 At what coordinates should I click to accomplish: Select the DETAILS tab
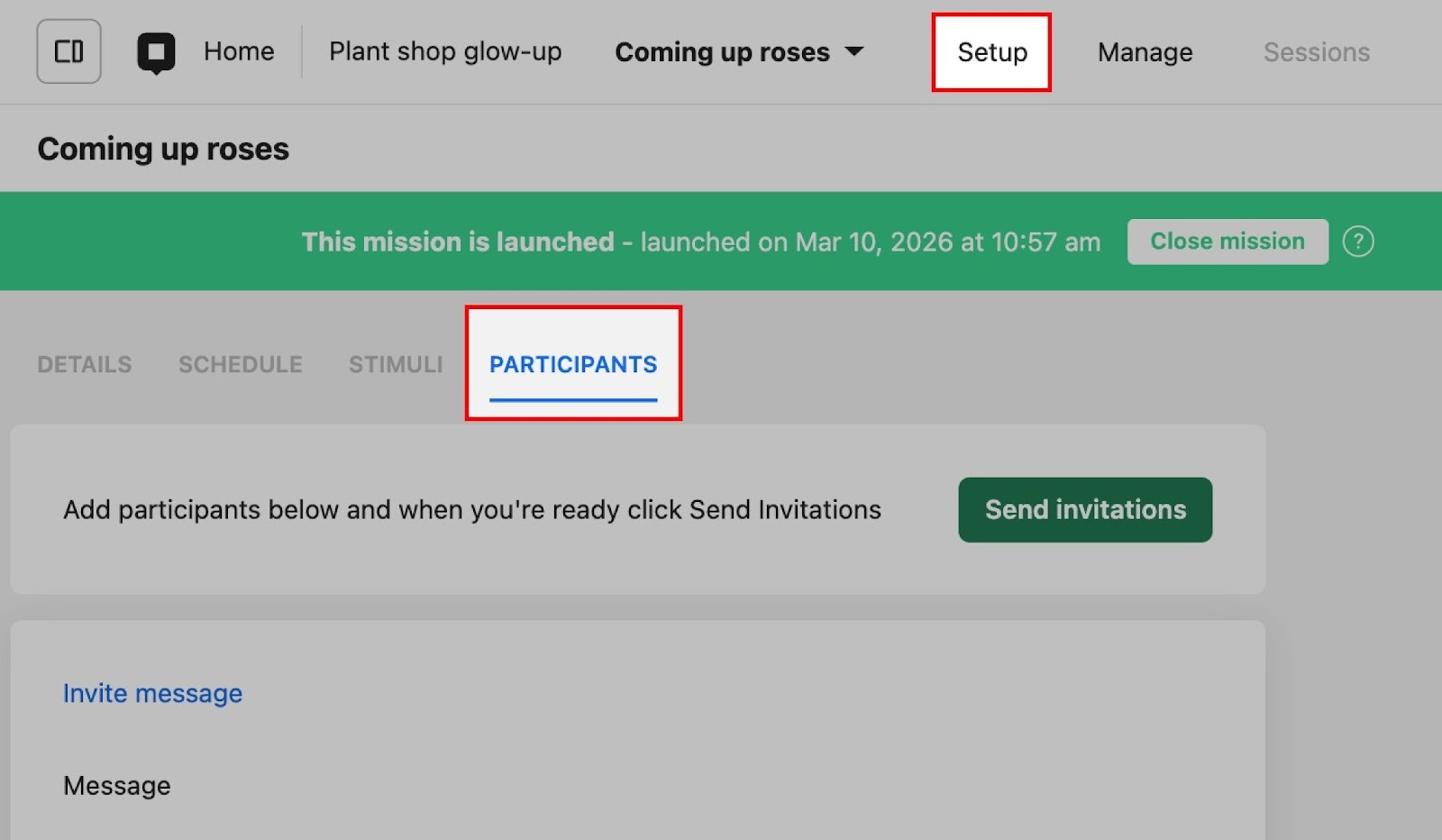(85, 364)
